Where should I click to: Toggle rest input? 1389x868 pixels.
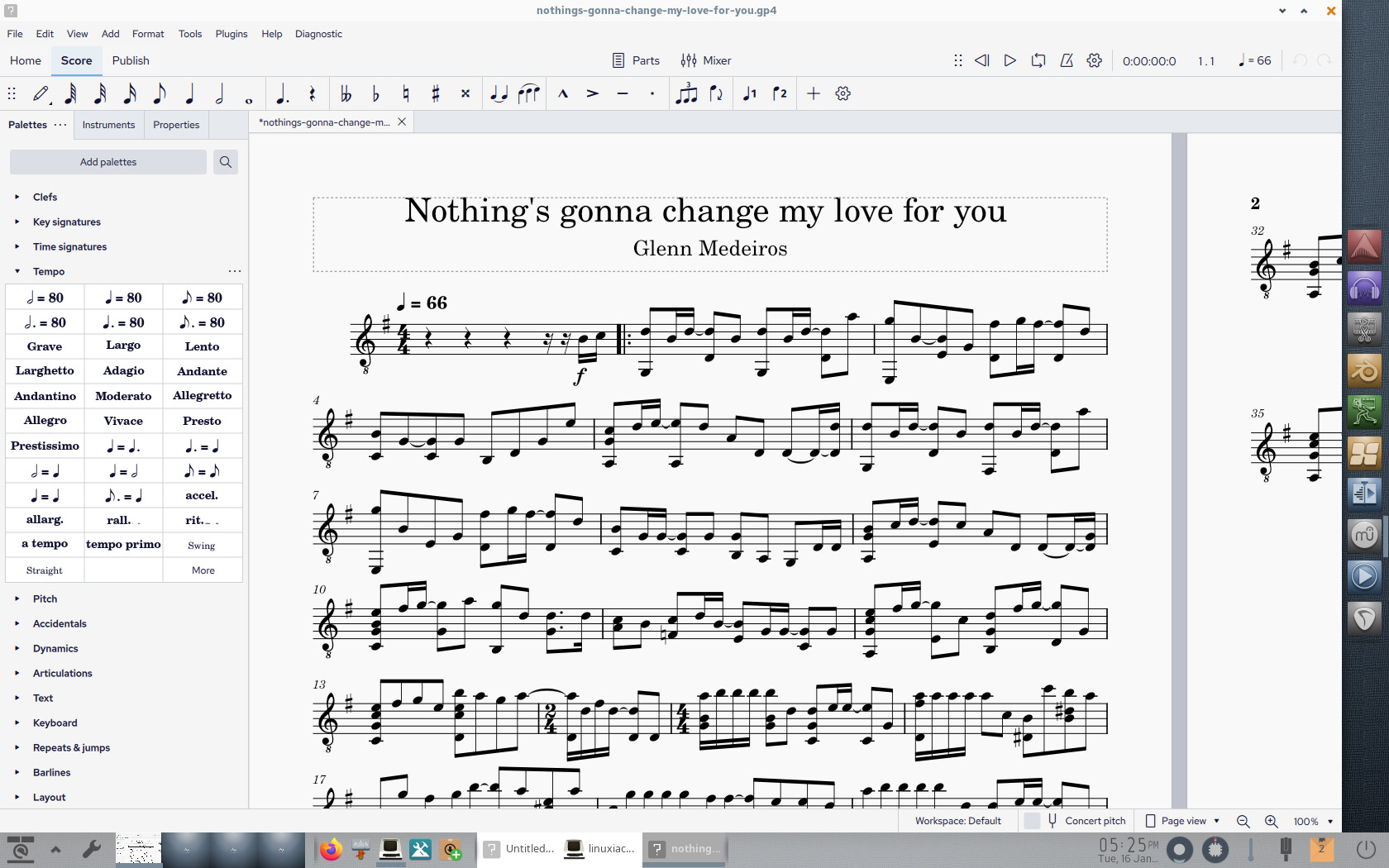312,93
